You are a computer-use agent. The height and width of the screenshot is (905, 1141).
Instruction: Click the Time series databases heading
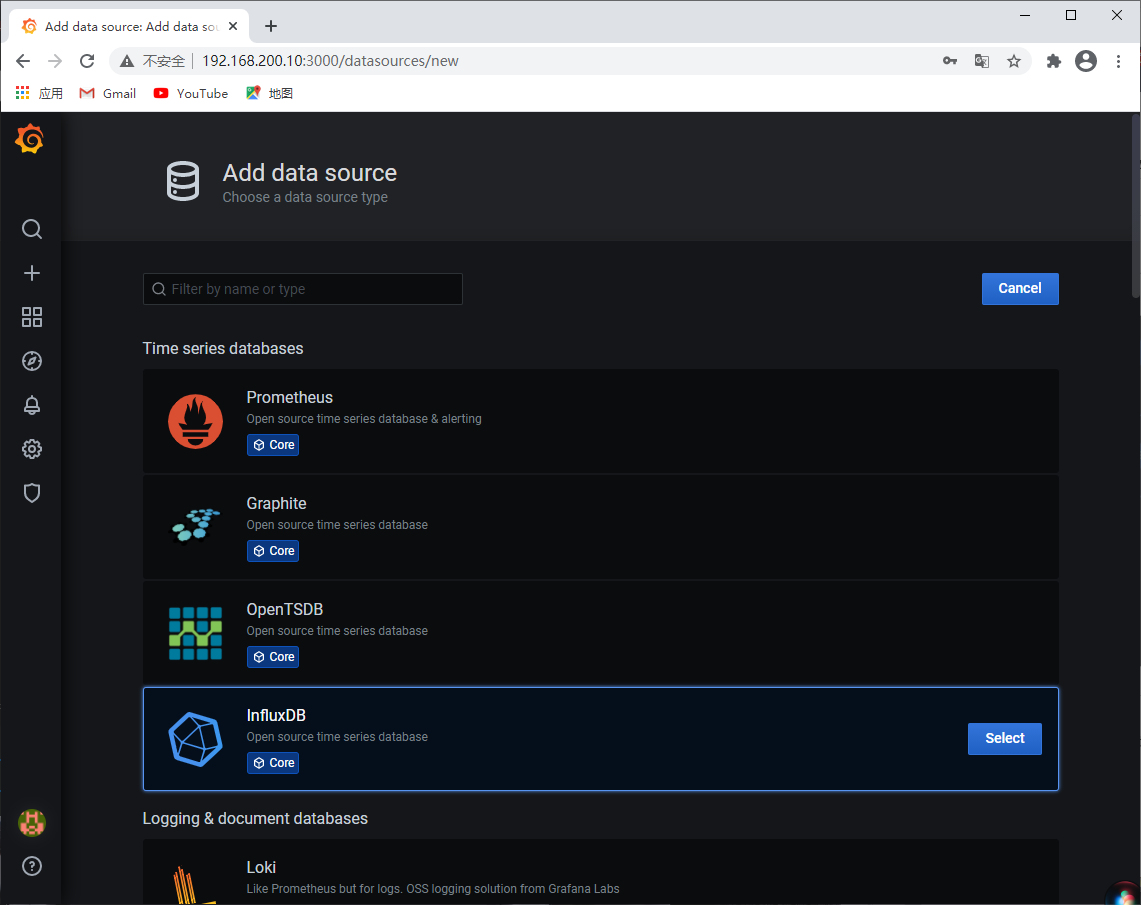coord(223,348)
